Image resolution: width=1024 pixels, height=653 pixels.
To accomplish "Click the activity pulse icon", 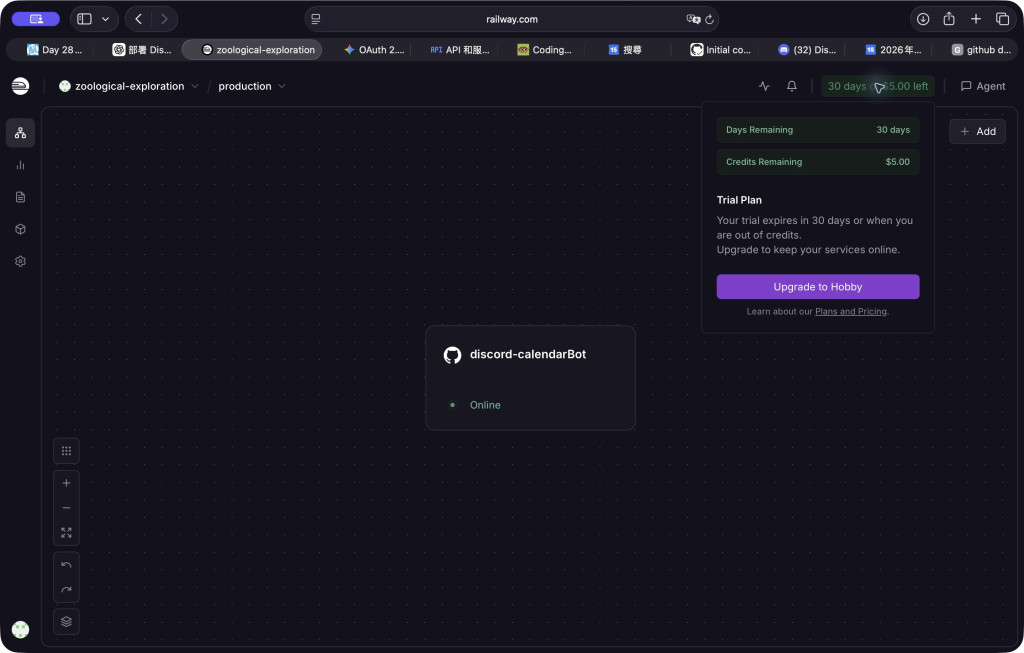I will coord(764,86).
